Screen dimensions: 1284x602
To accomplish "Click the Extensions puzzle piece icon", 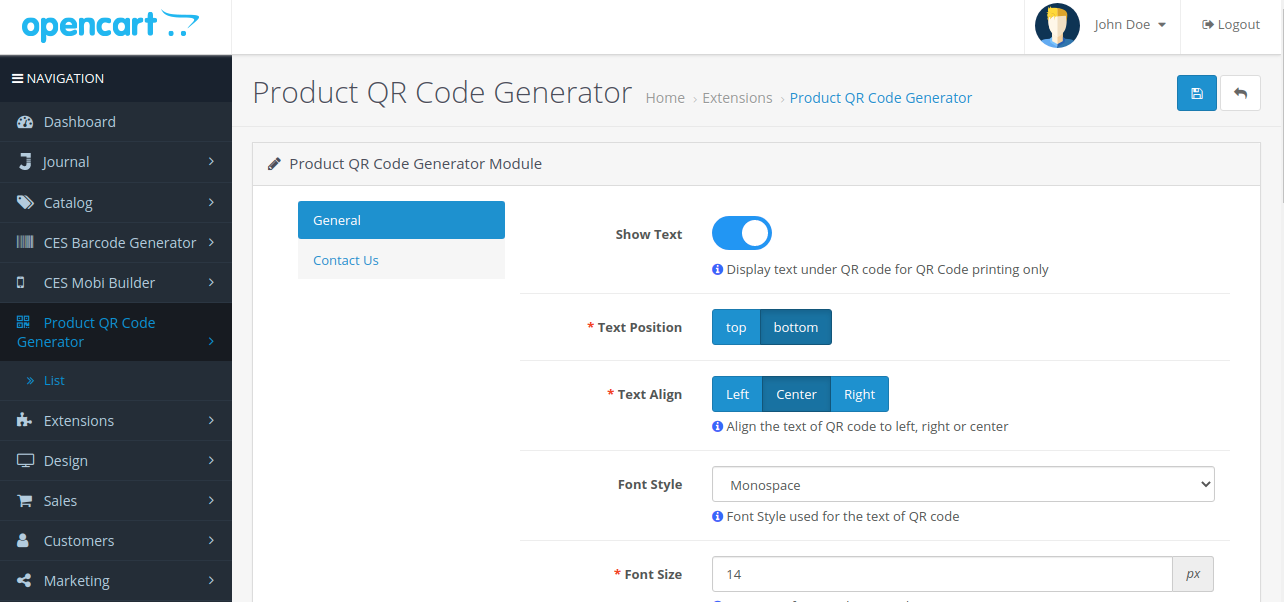I will pyautogui.click(x=25, y=421).
